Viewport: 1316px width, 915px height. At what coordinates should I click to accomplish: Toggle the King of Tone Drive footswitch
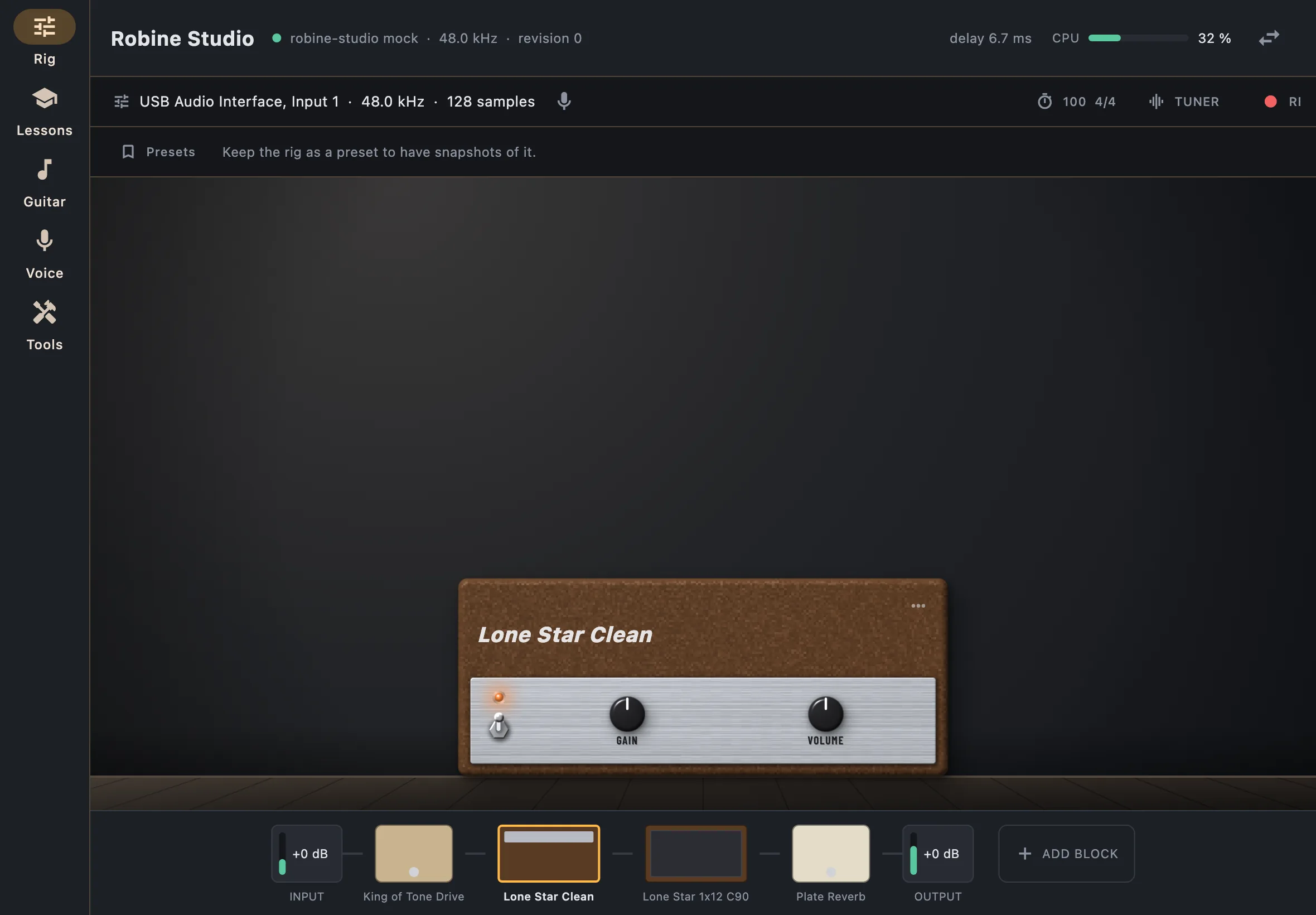(414, 872)
